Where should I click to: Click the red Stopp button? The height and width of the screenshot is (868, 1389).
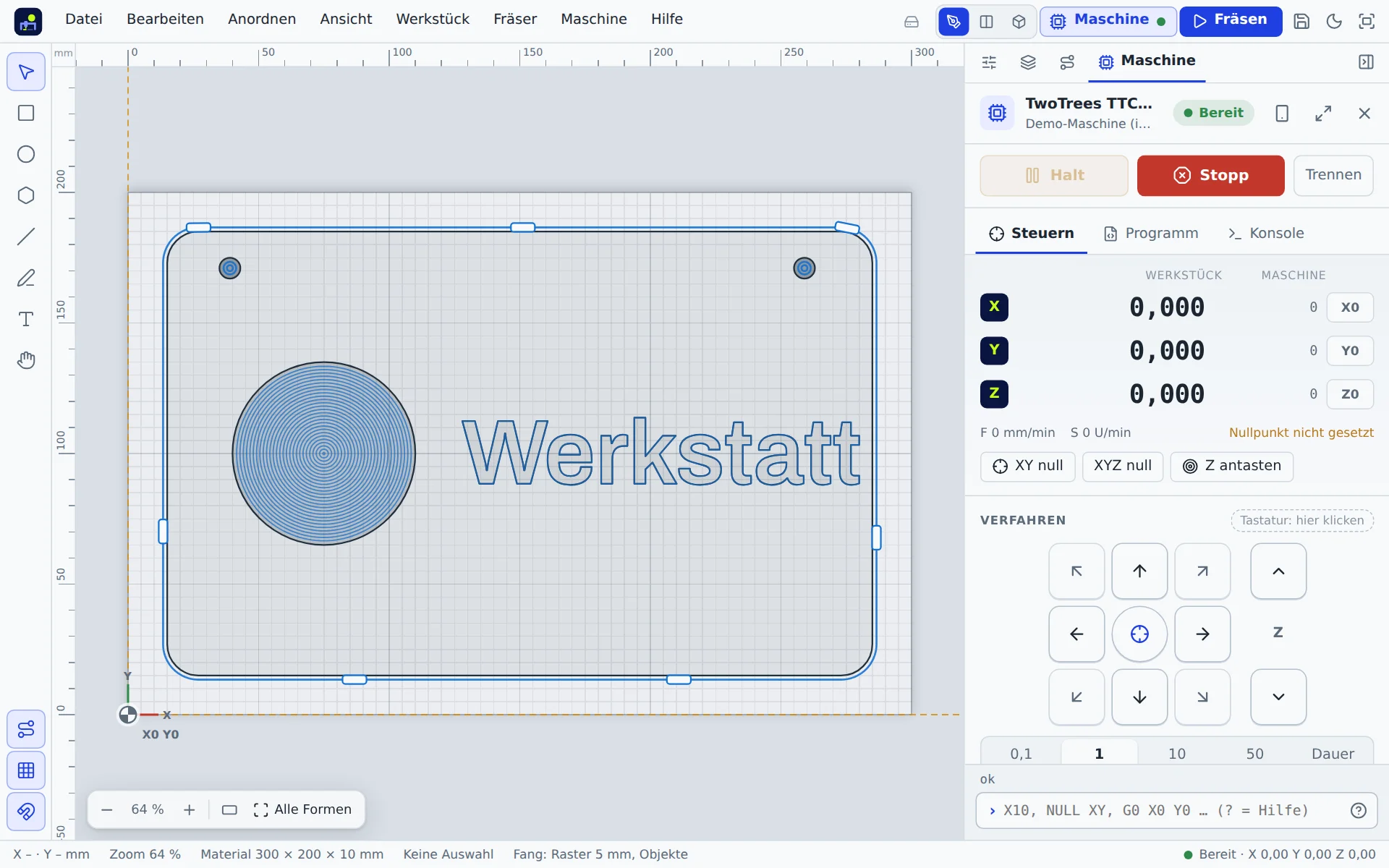tap(1211, 176)
